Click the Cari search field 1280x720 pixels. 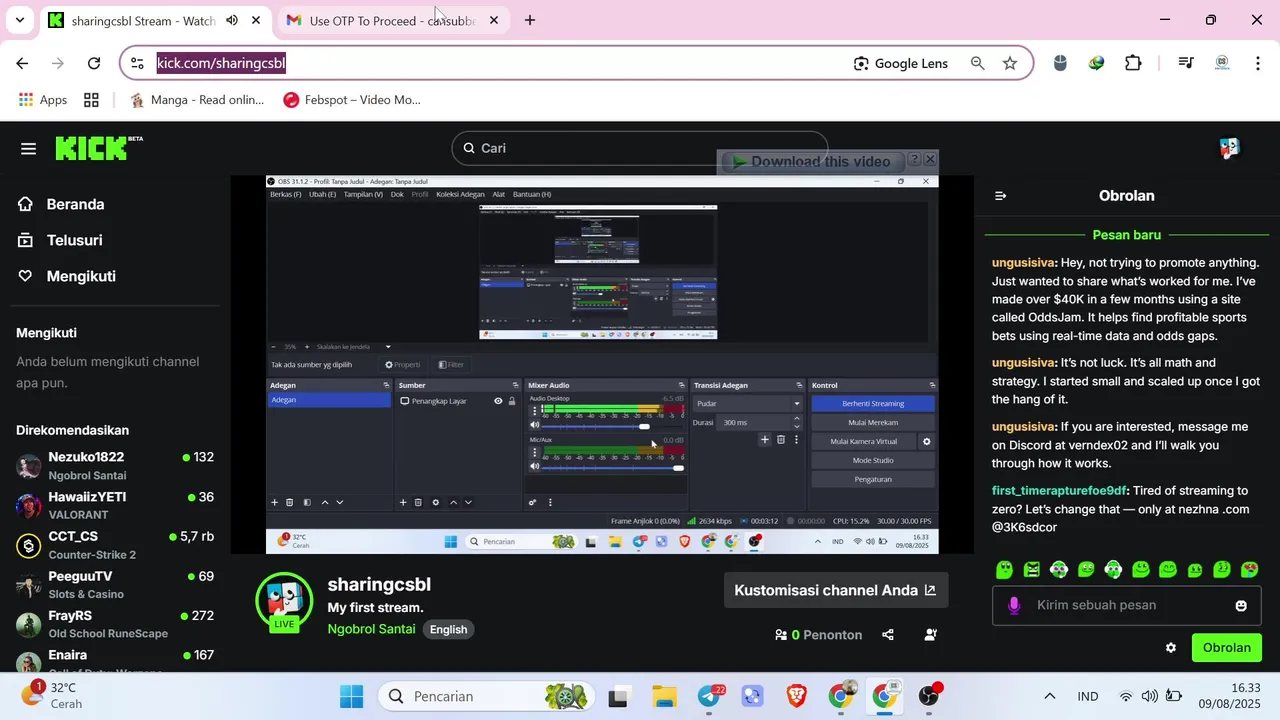pos(639,148)
